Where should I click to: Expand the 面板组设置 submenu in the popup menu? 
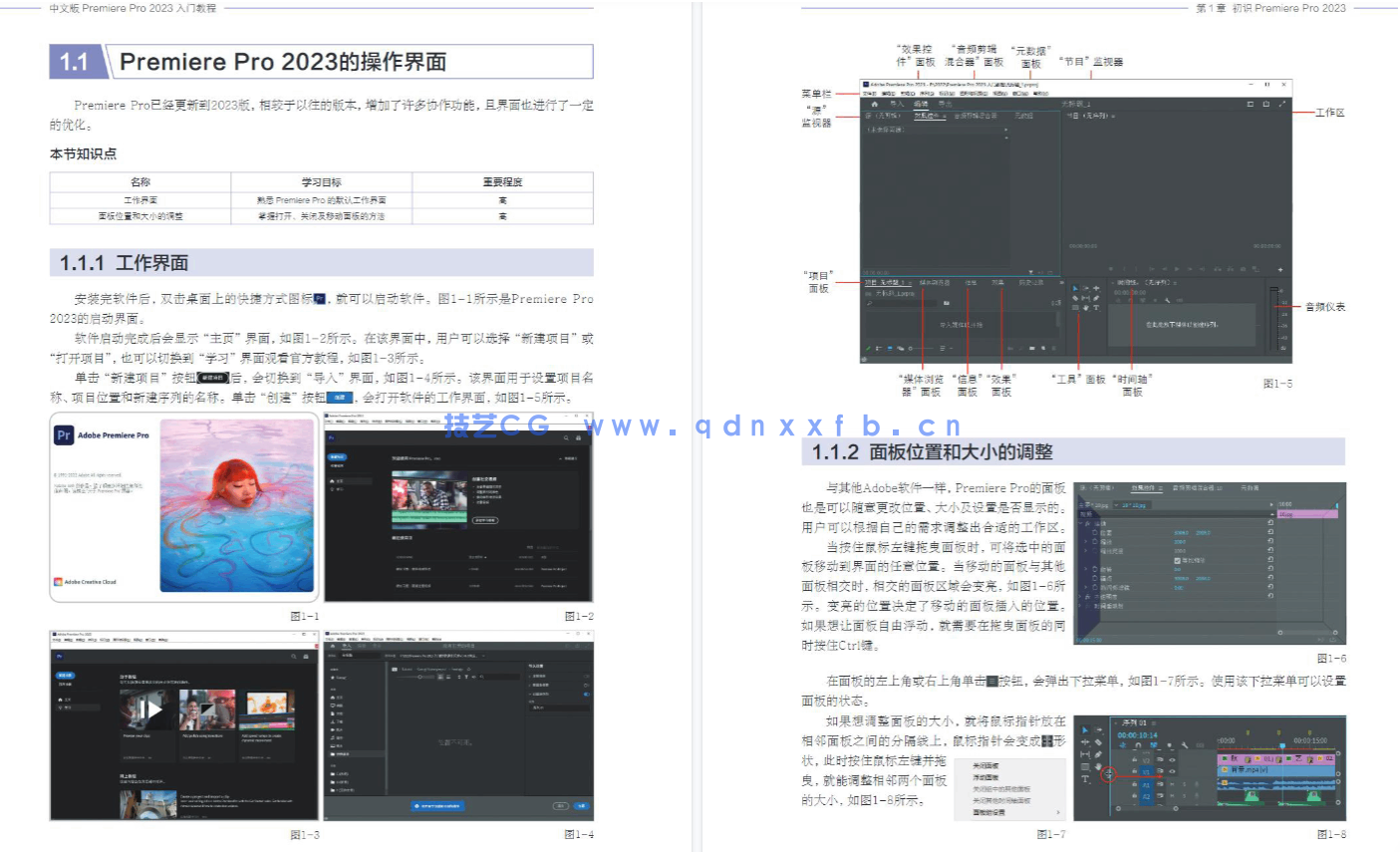pyautogui.click(x=988, y=812)
